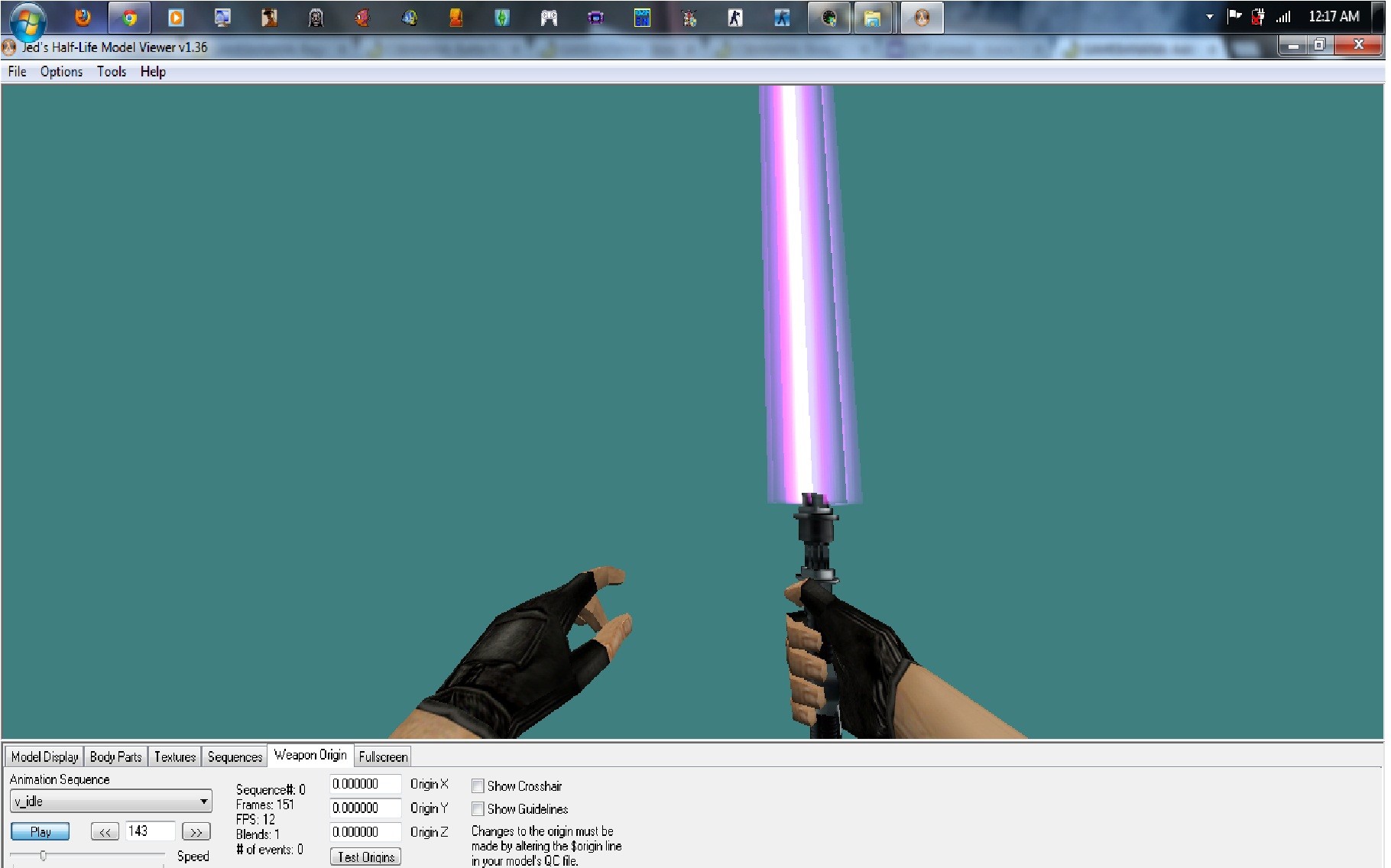Screen dimensions: 1391x868
Task: Expand the Animation Sequence v_idle dropdown
Action: tap(111, 802)
